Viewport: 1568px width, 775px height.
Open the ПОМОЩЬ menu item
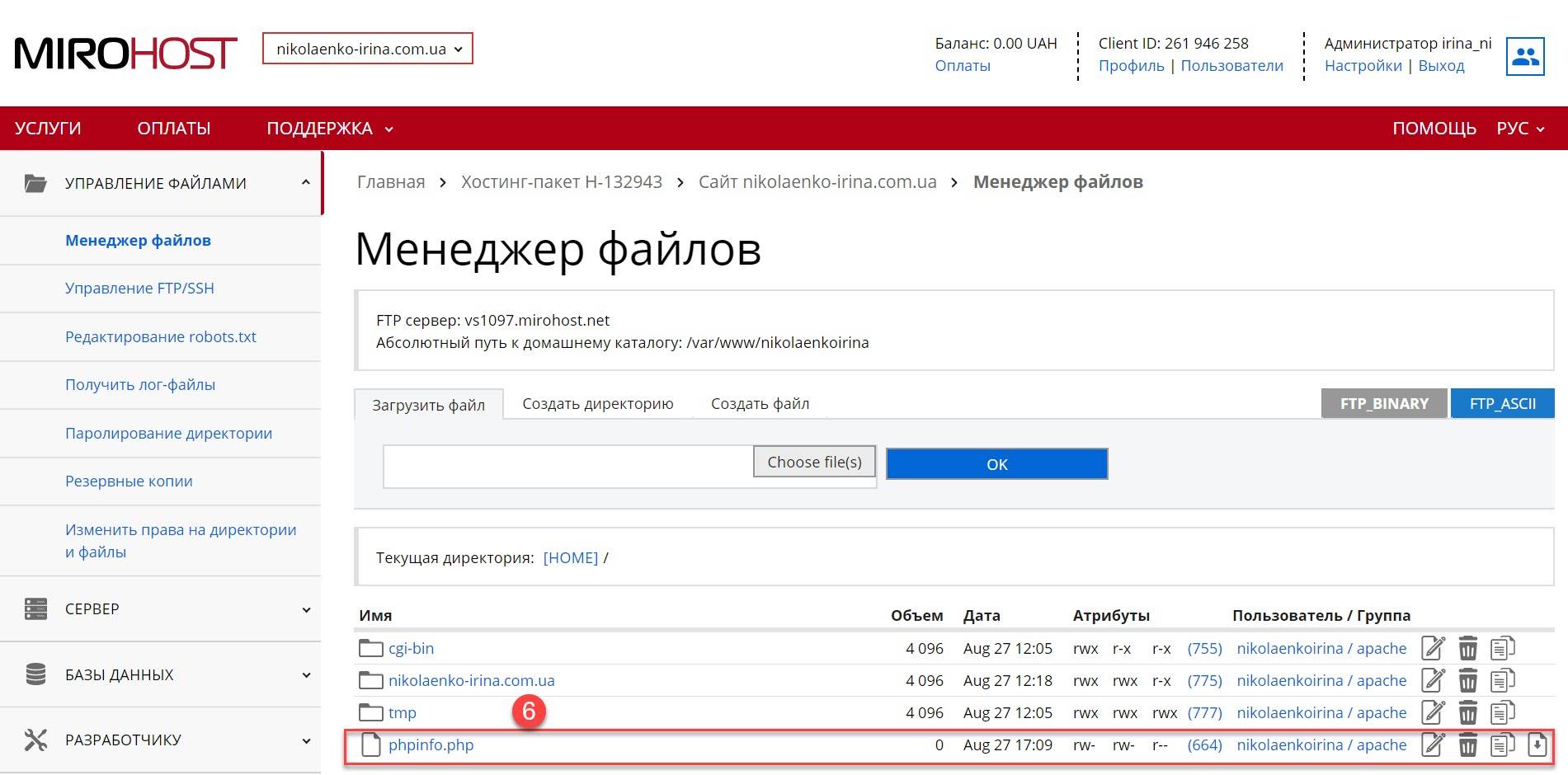click(x=1434, y=129)
